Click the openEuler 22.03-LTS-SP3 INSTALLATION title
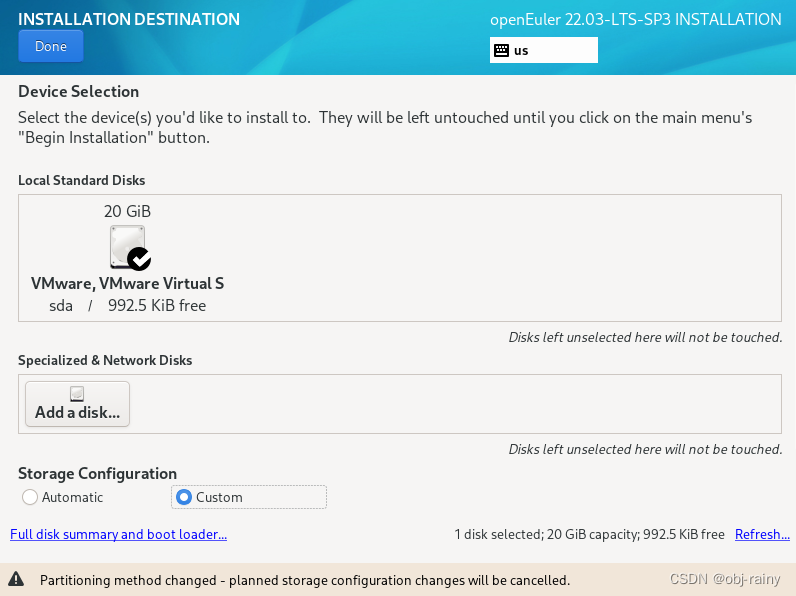 point(636,19)
